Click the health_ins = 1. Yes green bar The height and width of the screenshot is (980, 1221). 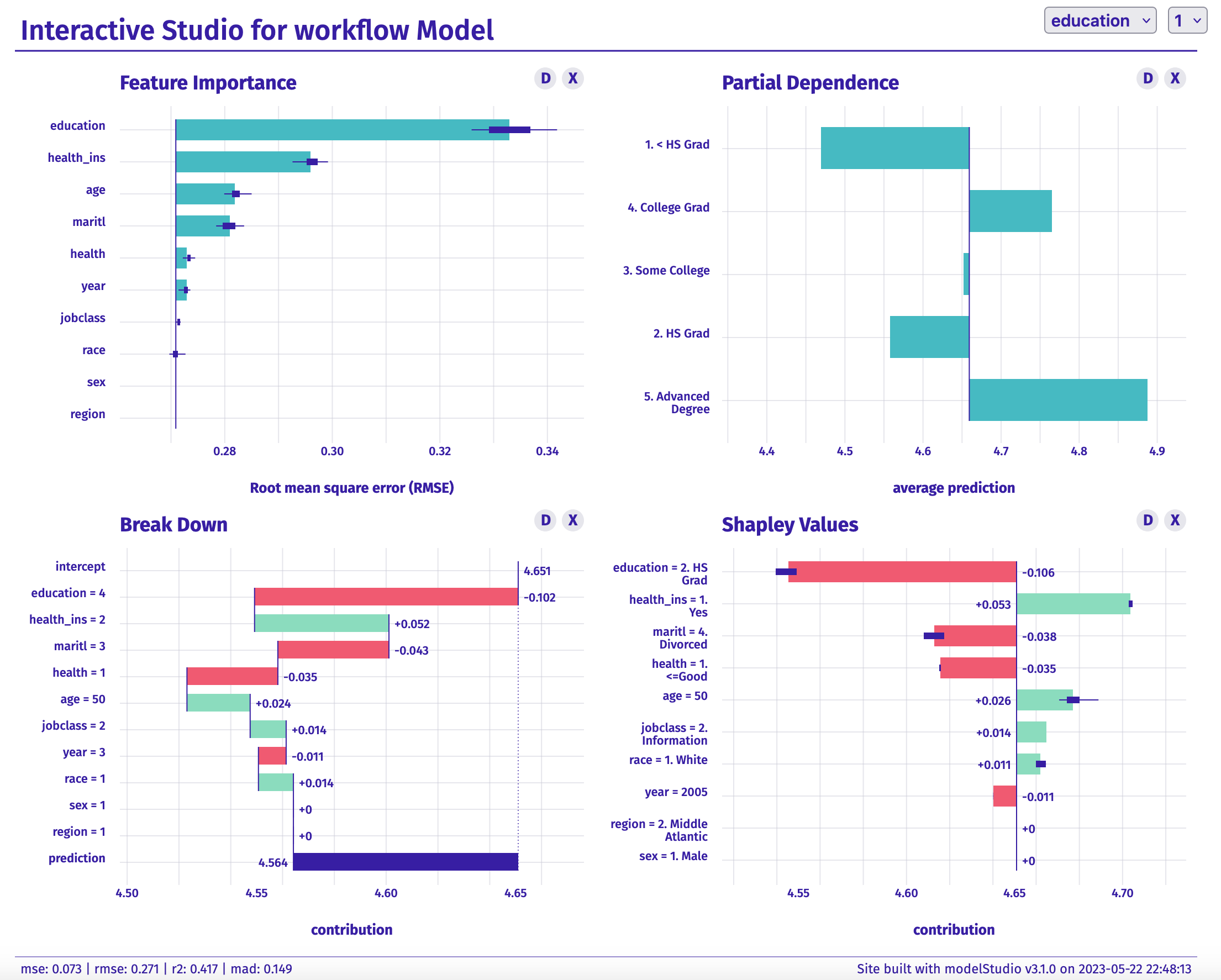coord(1073,603)
